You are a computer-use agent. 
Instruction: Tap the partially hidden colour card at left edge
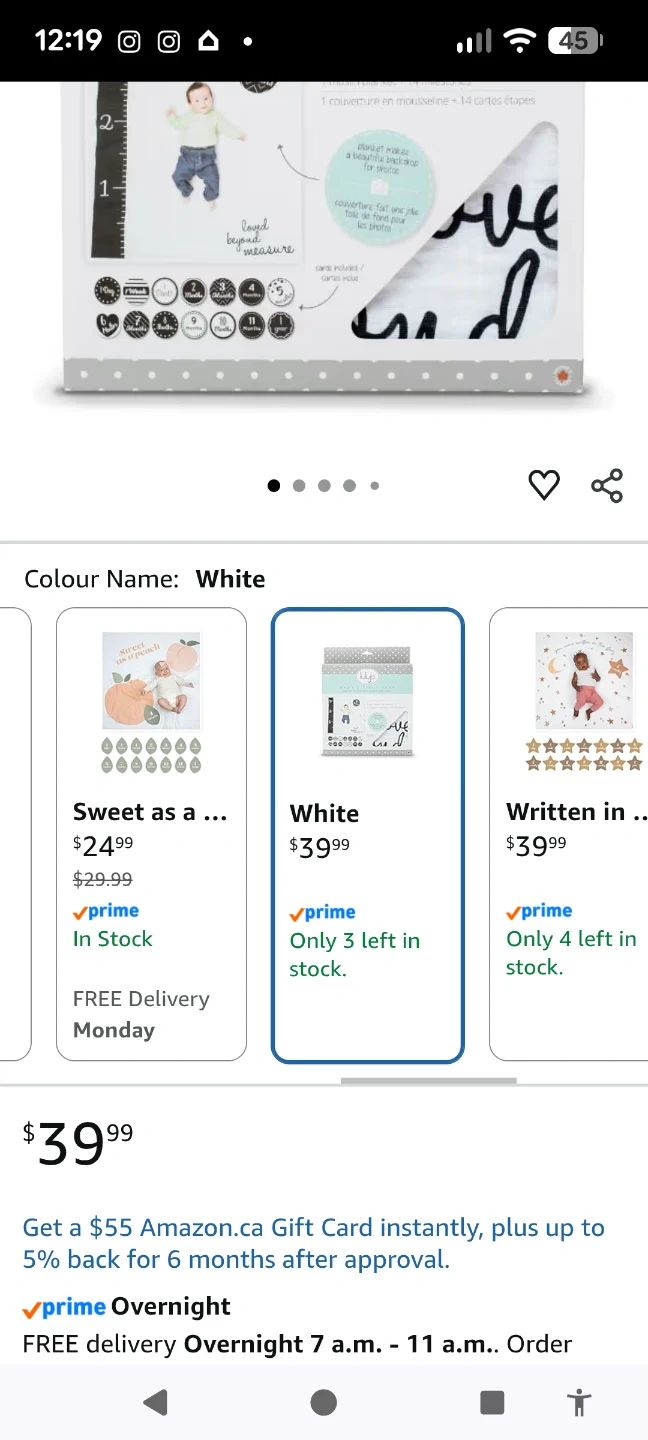tap(14, 835)
